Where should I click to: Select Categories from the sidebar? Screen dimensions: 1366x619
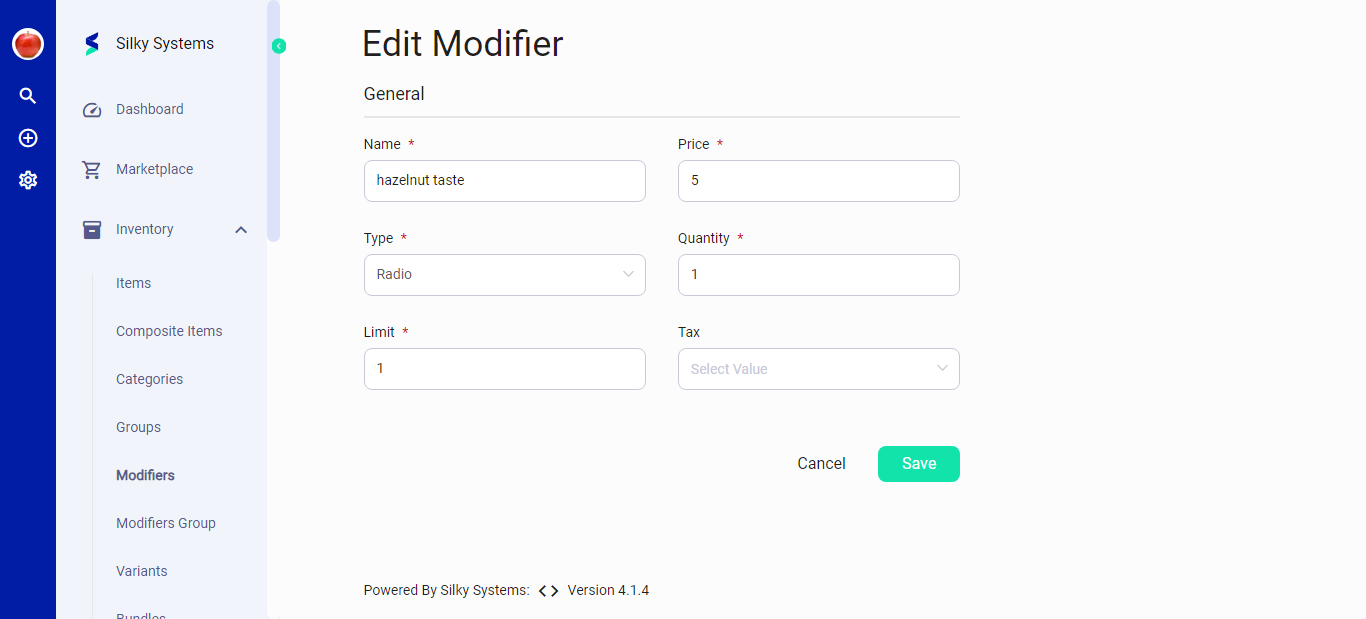click(149, 379)
